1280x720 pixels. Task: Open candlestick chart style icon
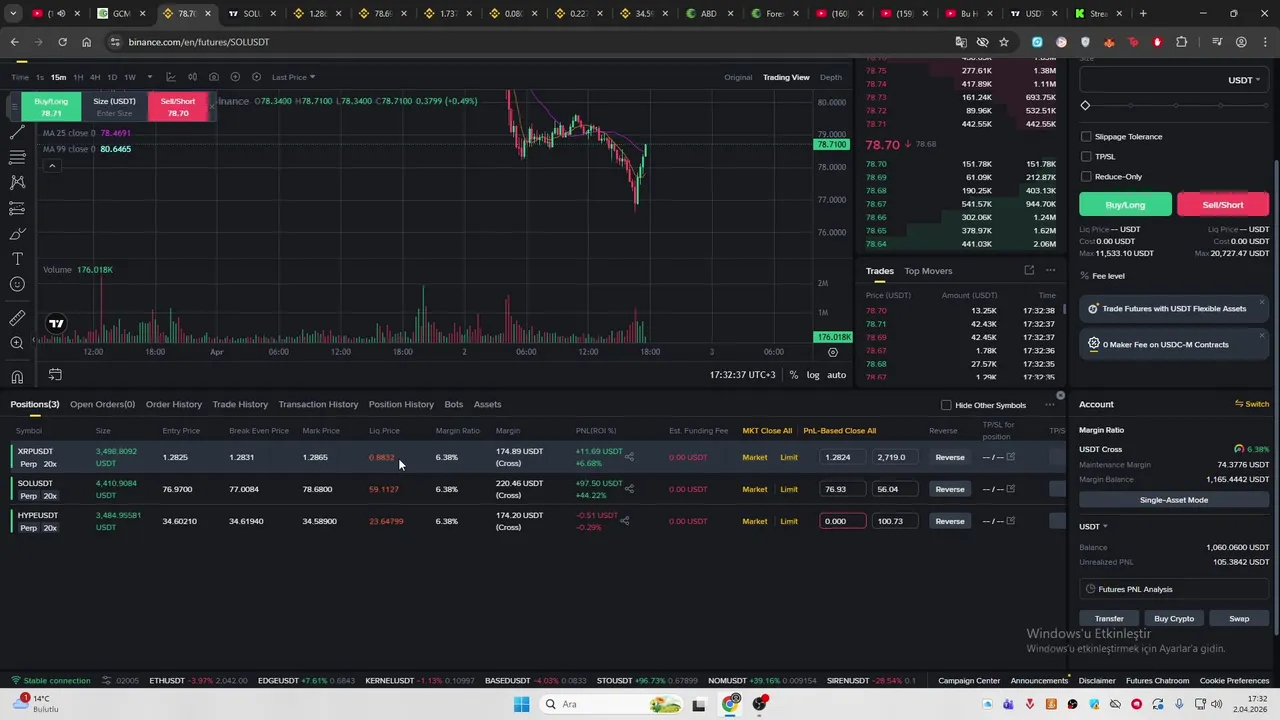click(192, 77)
